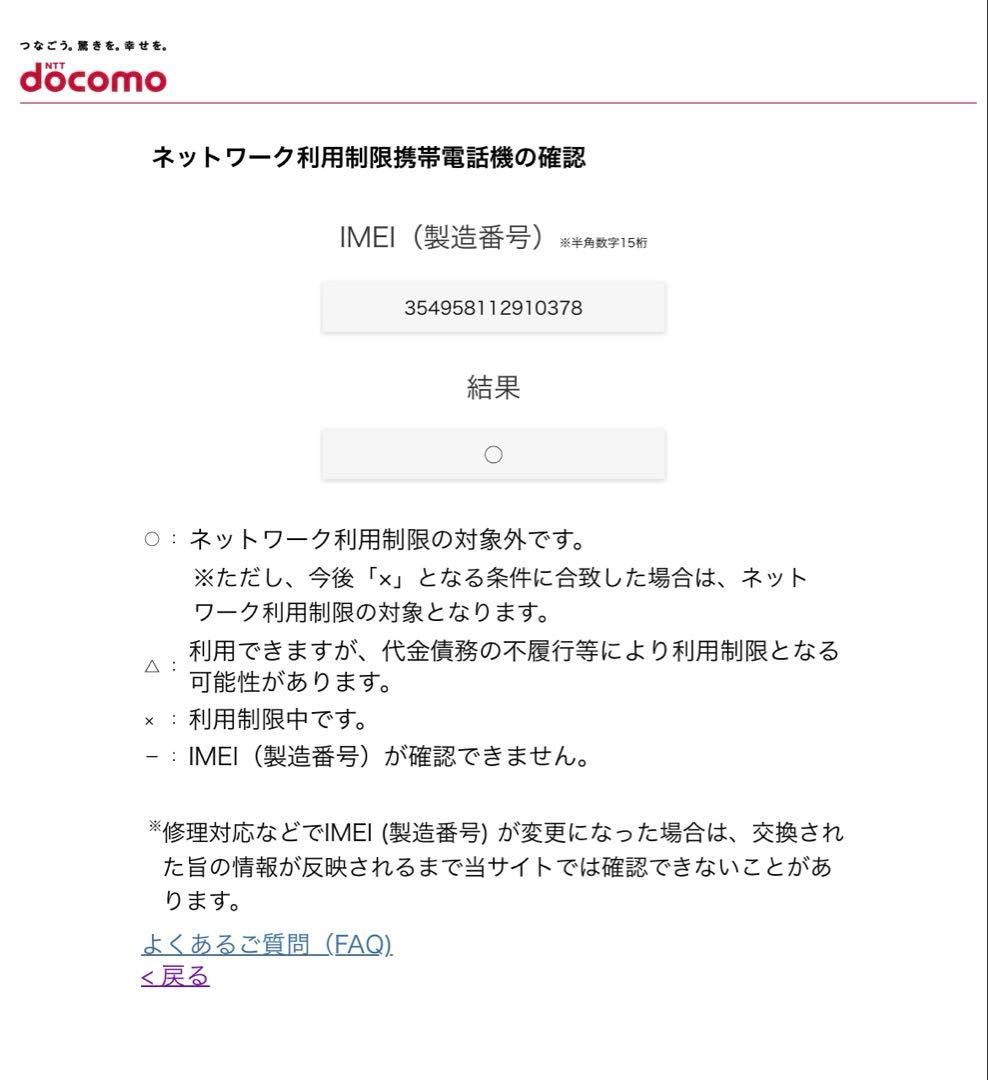The image size is (988, 1080).
Task: Click the ※半角数字15桁 note
Action: (x=604, y=242)
